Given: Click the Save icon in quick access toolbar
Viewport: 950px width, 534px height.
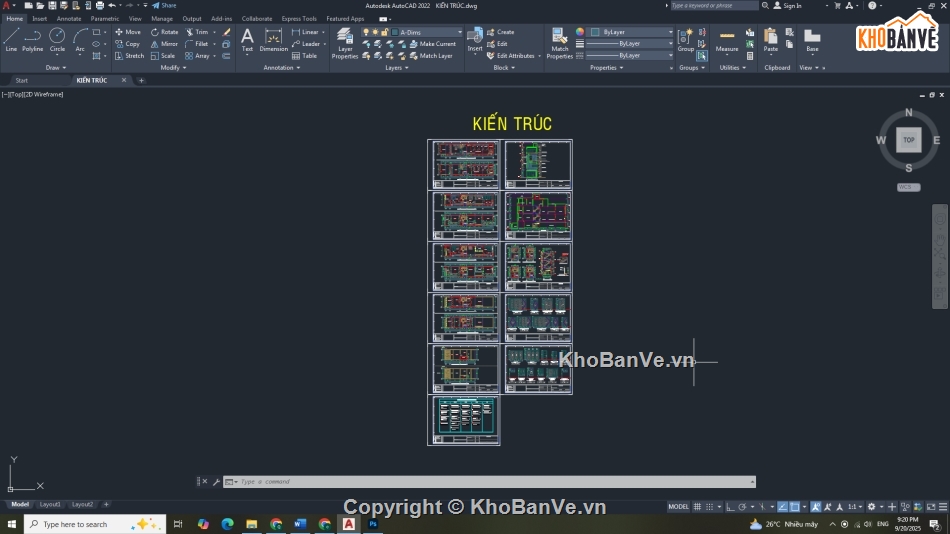Looking at the screenshot, I should [x=52, y=5].
